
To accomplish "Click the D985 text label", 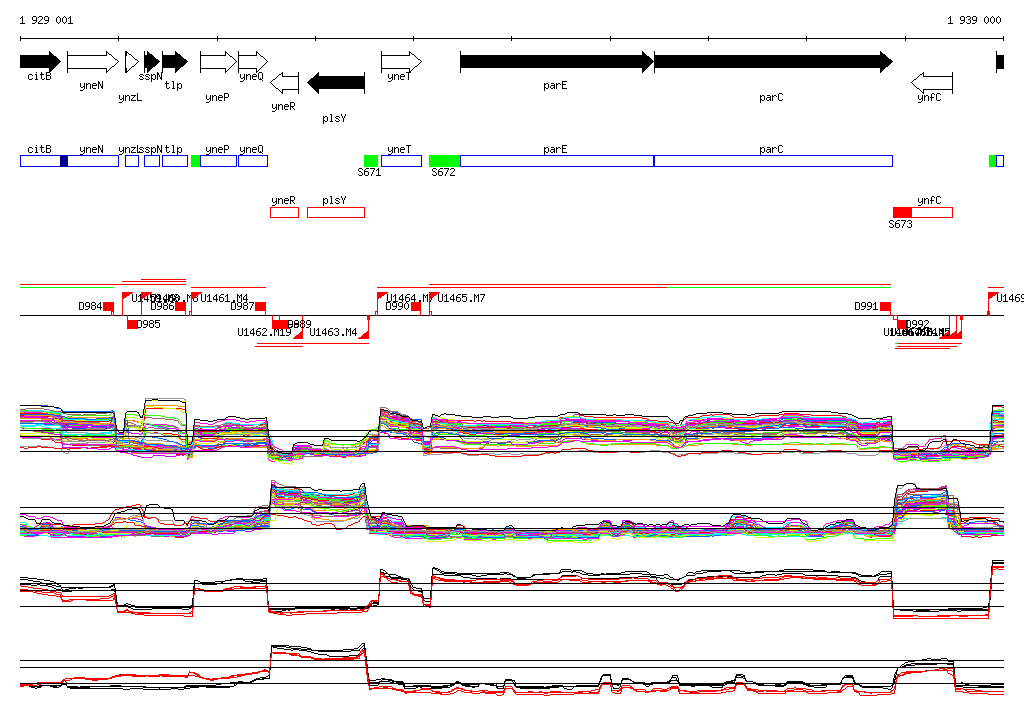I will pos(148,324).
